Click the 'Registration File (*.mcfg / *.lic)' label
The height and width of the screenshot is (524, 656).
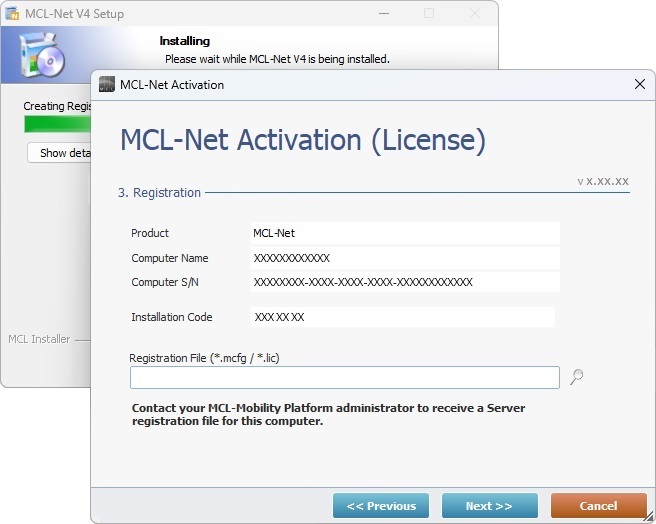point(204,358)
